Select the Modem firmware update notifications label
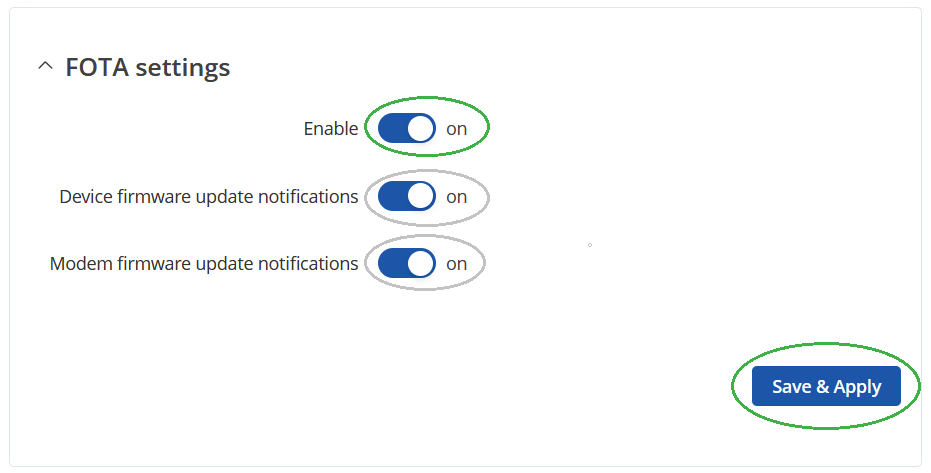Viewport: 931px width, 473px height. tap(204, 264)
